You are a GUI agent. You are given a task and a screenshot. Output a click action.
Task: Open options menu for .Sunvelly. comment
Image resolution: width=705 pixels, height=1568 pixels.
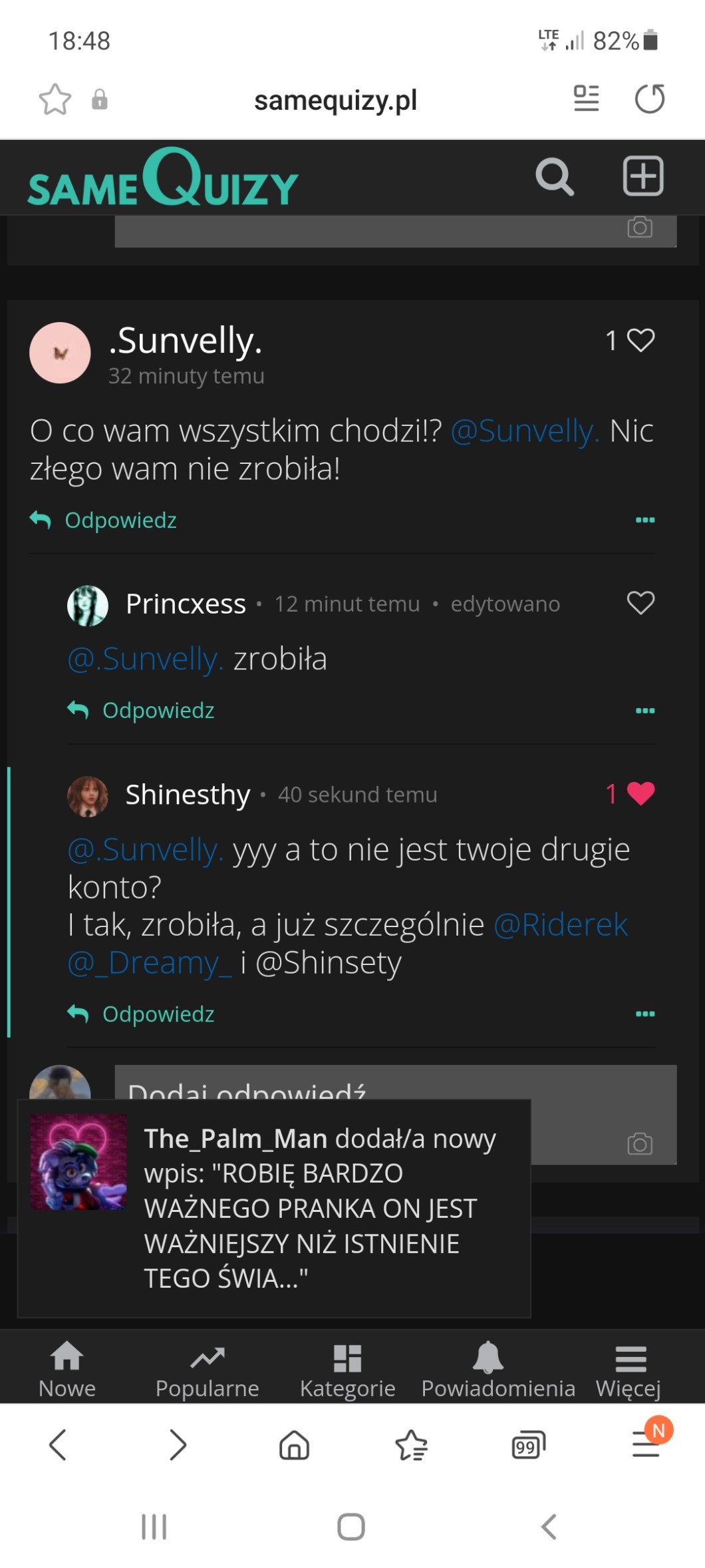pyautogui.click(x=644, y=520)
